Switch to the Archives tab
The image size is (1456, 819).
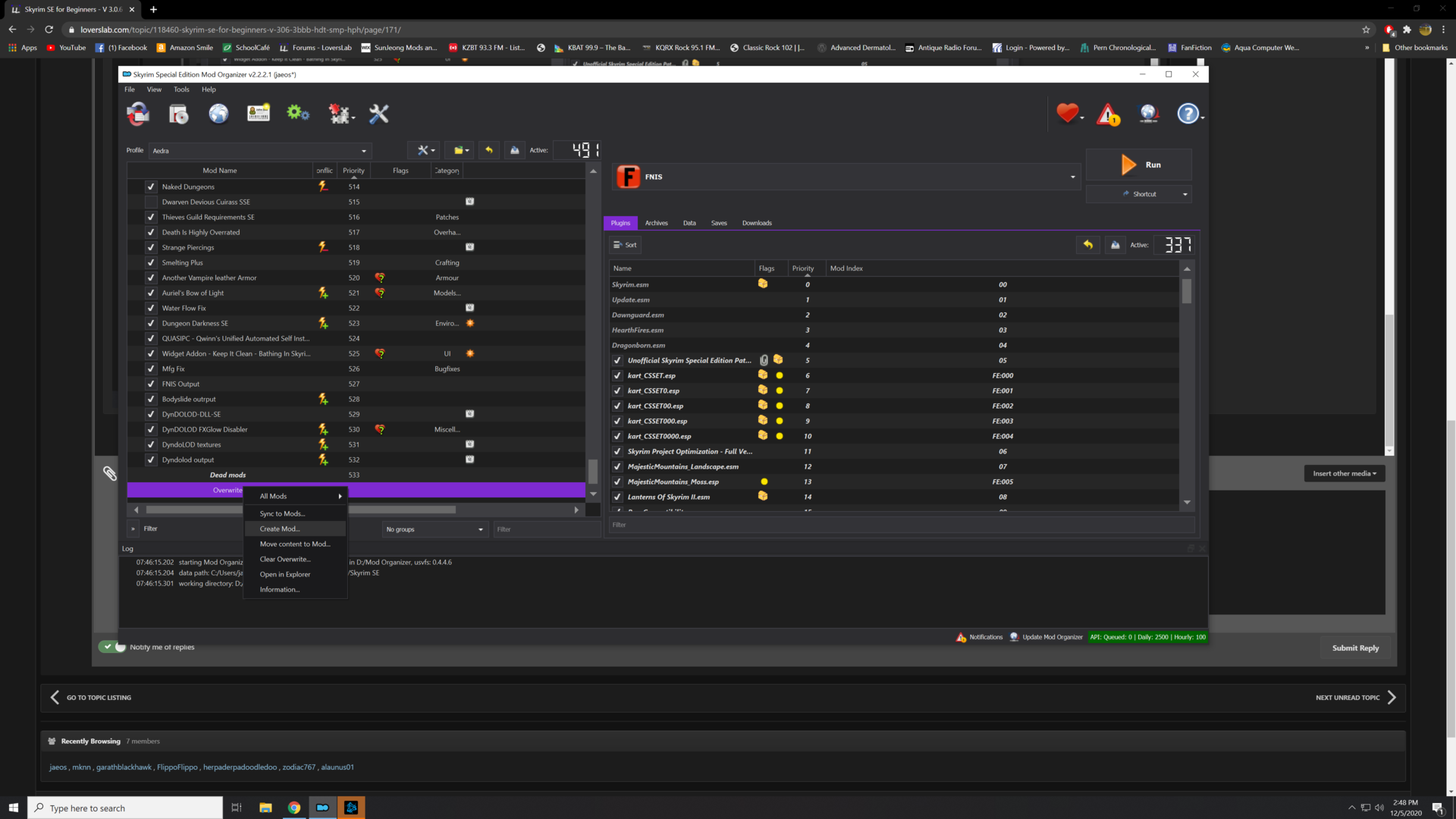click(656, 223)
